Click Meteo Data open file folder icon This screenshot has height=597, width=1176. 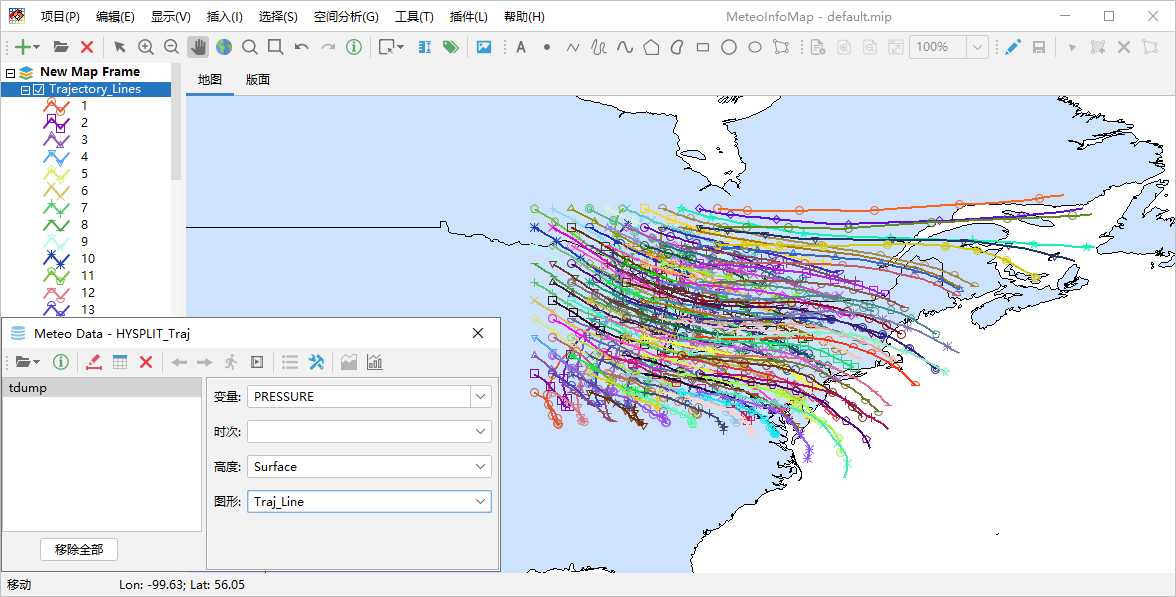(x=23, y=362)
